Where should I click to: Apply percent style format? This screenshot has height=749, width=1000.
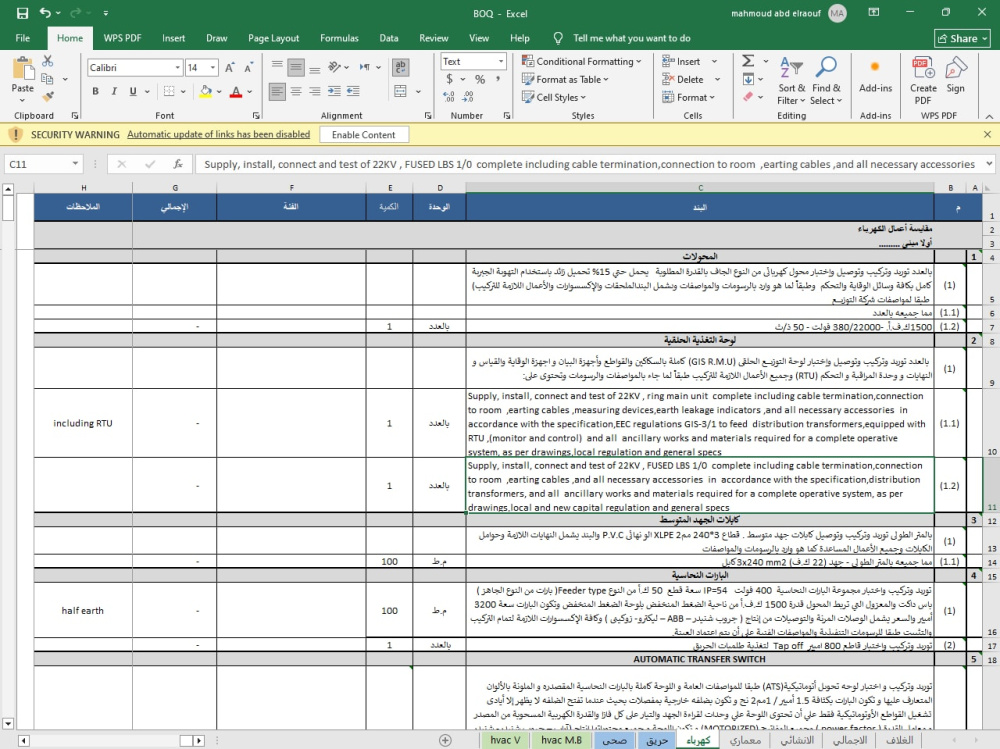[480, 79]
